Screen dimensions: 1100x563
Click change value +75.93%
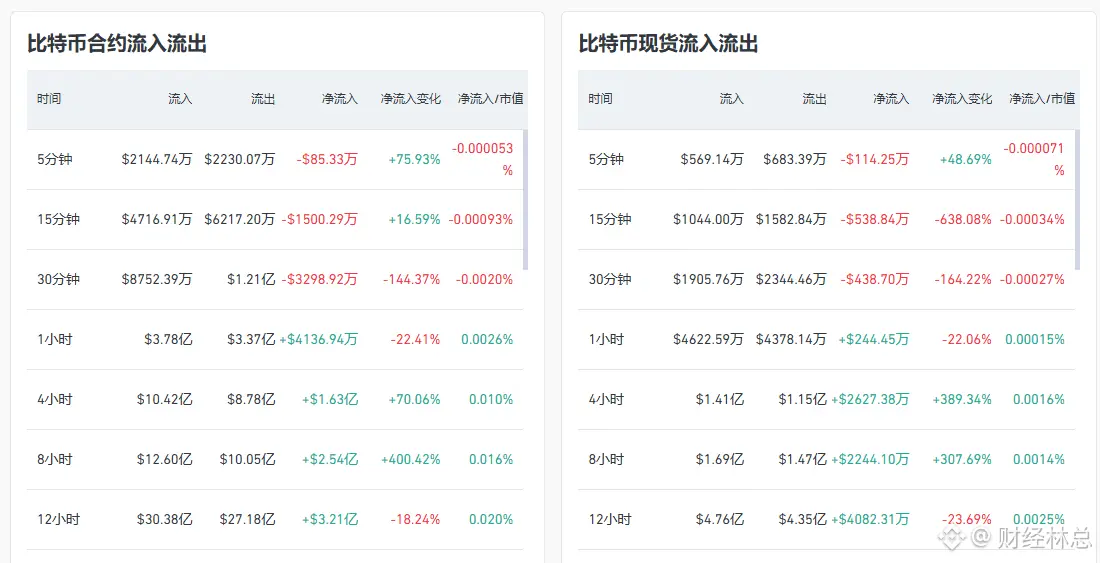[415, 159]
